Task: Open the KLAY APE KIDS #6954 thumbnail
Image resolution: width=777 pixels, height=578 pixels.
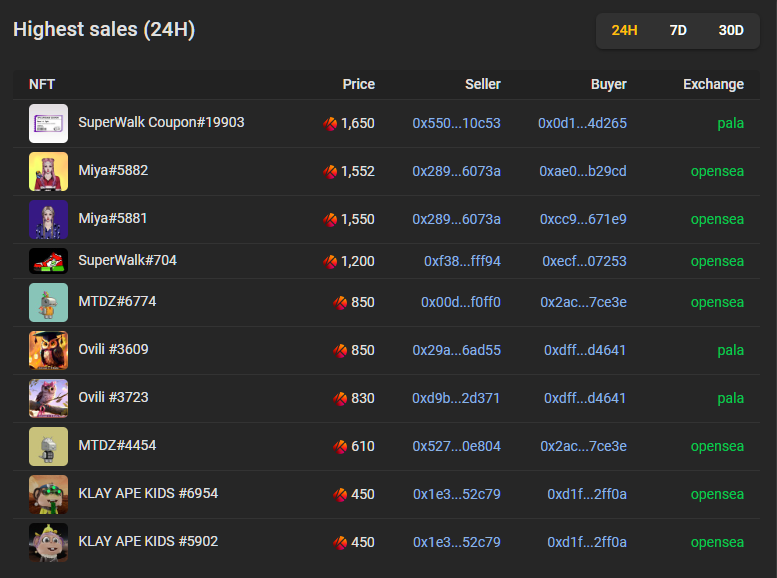Action: (48, 495)
